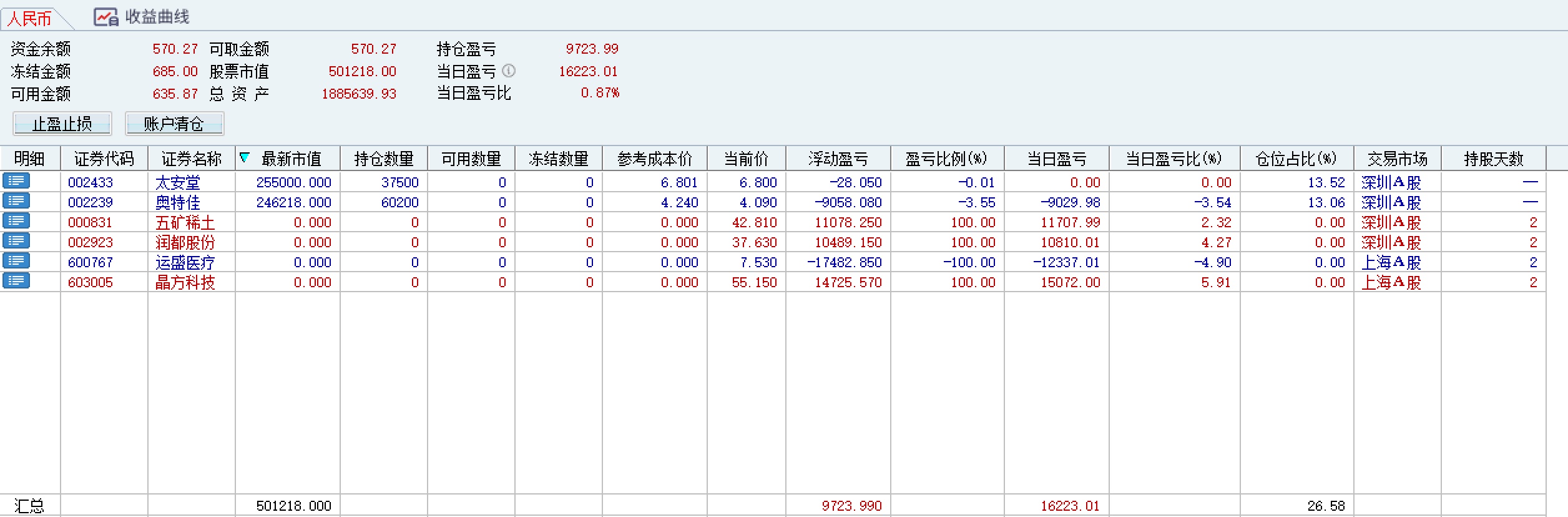Click summary floating profit 9723.990
Image resolution: width=1568 pixels, height=517 pixels.
click(x=852, y=506)
